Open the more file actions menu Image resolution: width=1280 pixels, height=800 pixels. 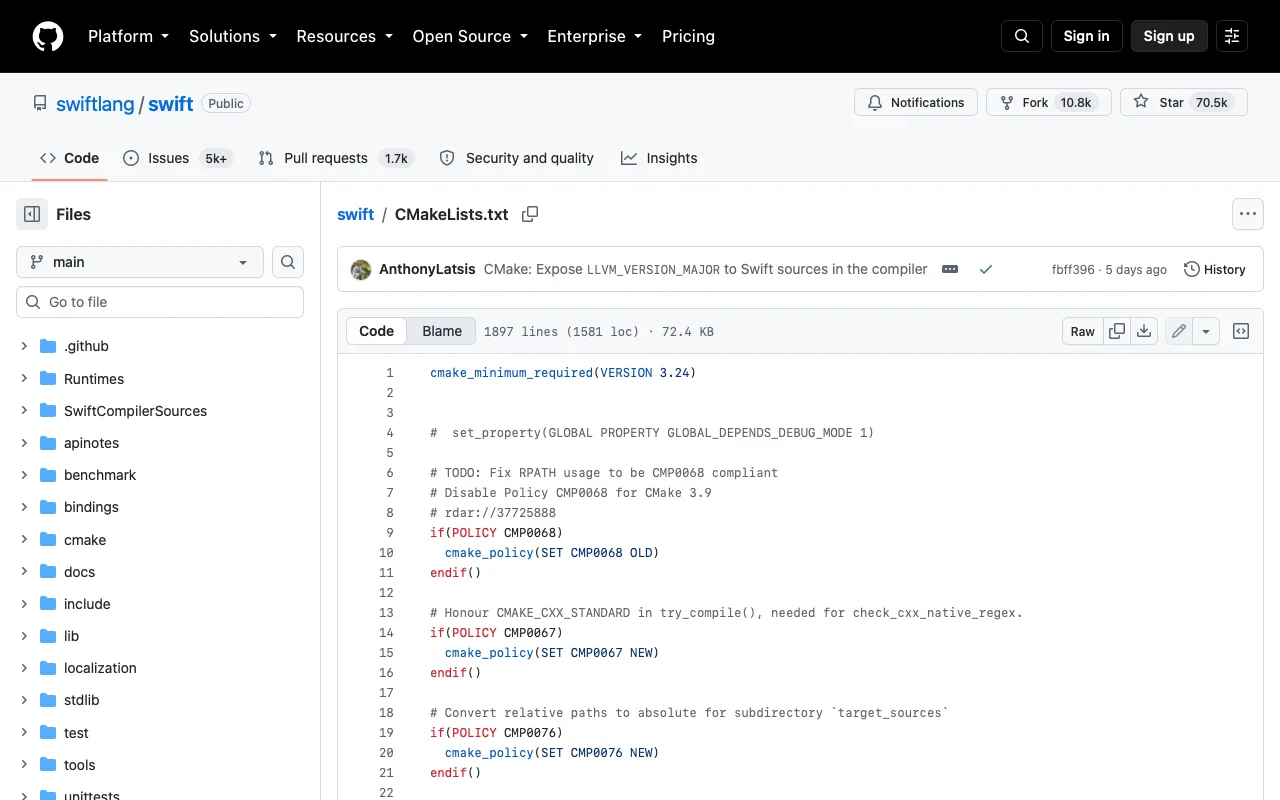coord(1247,214)
